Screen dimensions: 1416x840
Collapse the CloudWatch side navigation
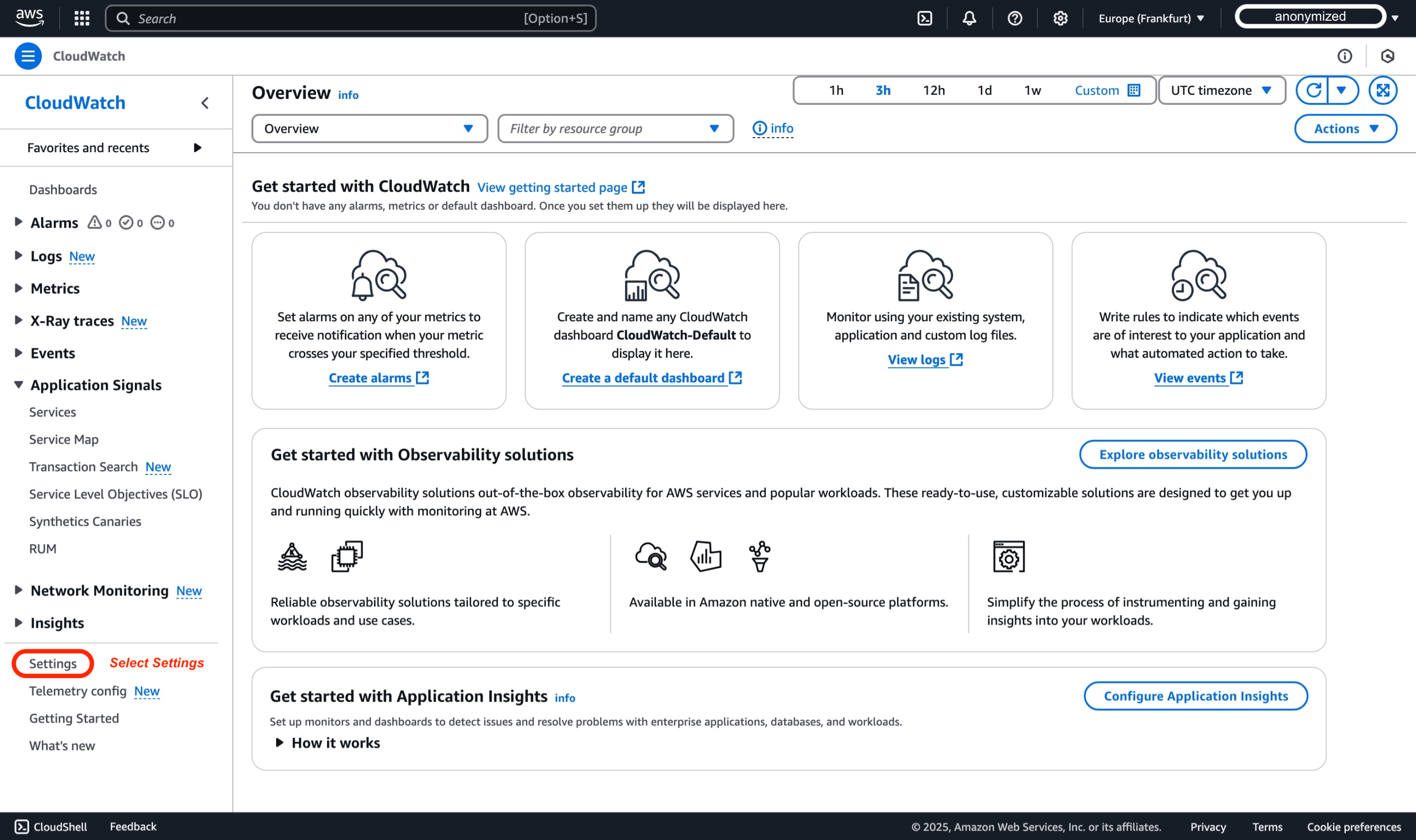click(x=205, y=103)
